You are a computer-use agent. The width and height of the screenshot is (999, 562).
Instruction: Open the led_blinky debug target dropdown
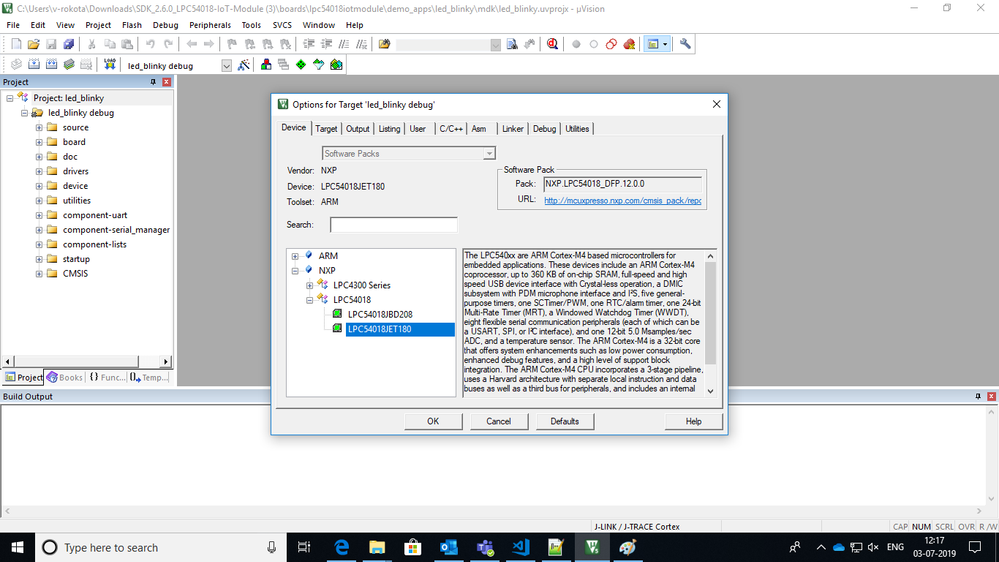(226, 66)
